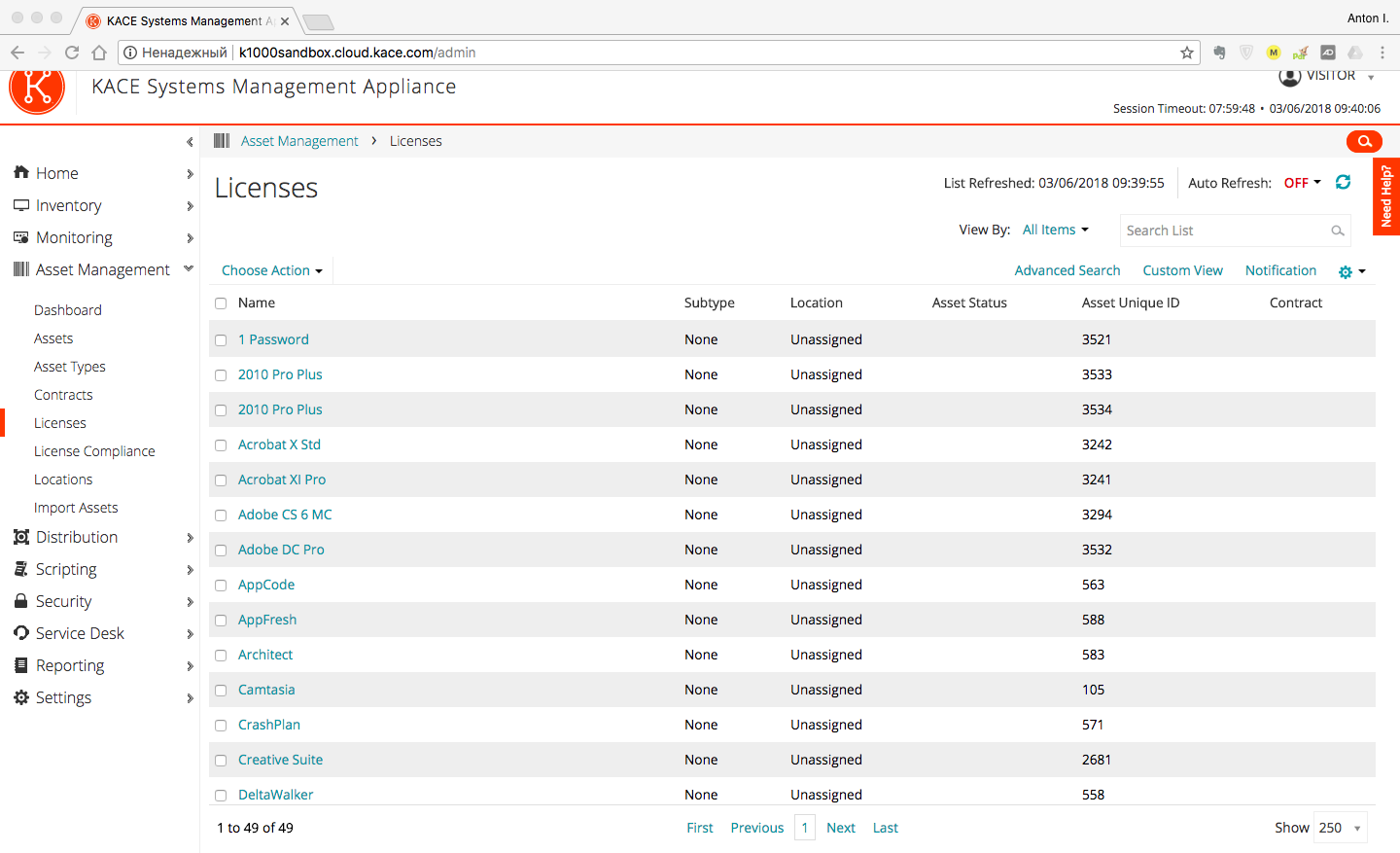
Task: Click the Asset Management barcode sidebar icon
Action: pyautogui.click(x=21, y=269)
